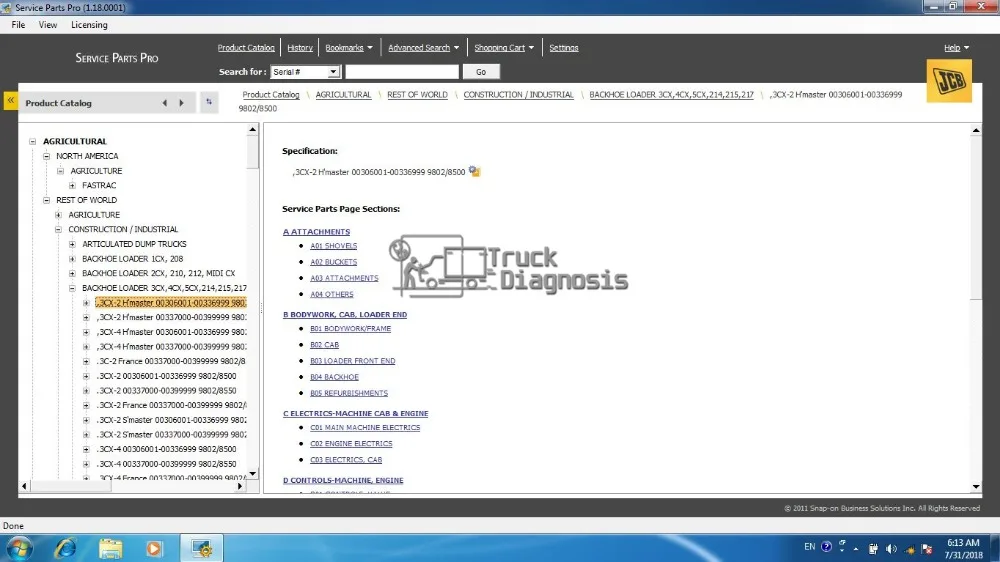This screenshot has width=1000, height=562.
Task: Open the Windows Start menu
Action: (x=18, y=549)
